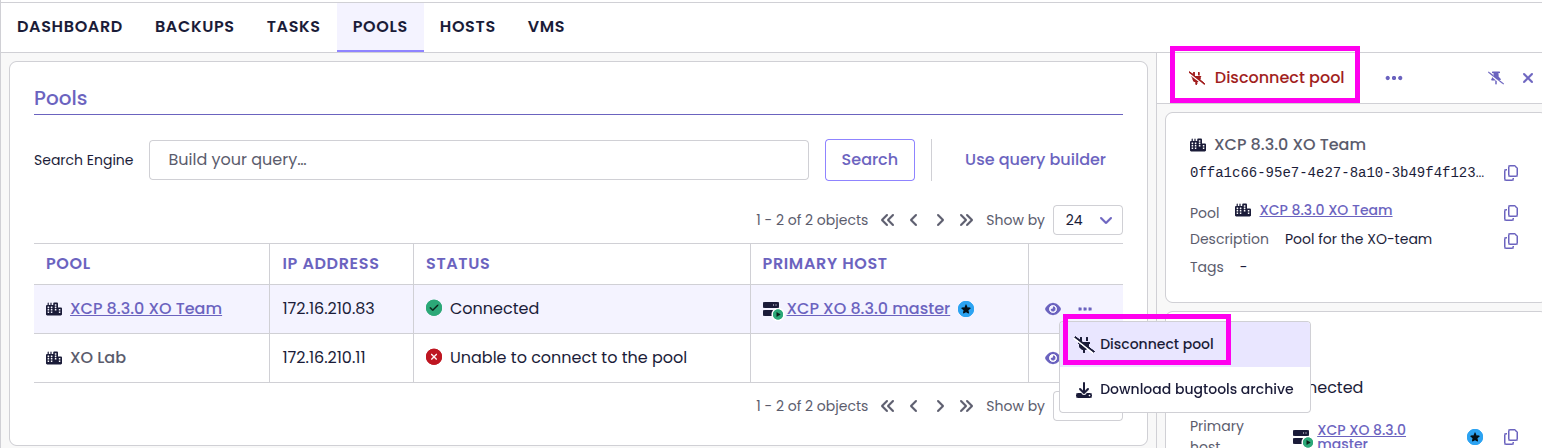Copy the pool UUID with copy icon
Screen dimensions: 1542x448
[x=1511, y=173]
